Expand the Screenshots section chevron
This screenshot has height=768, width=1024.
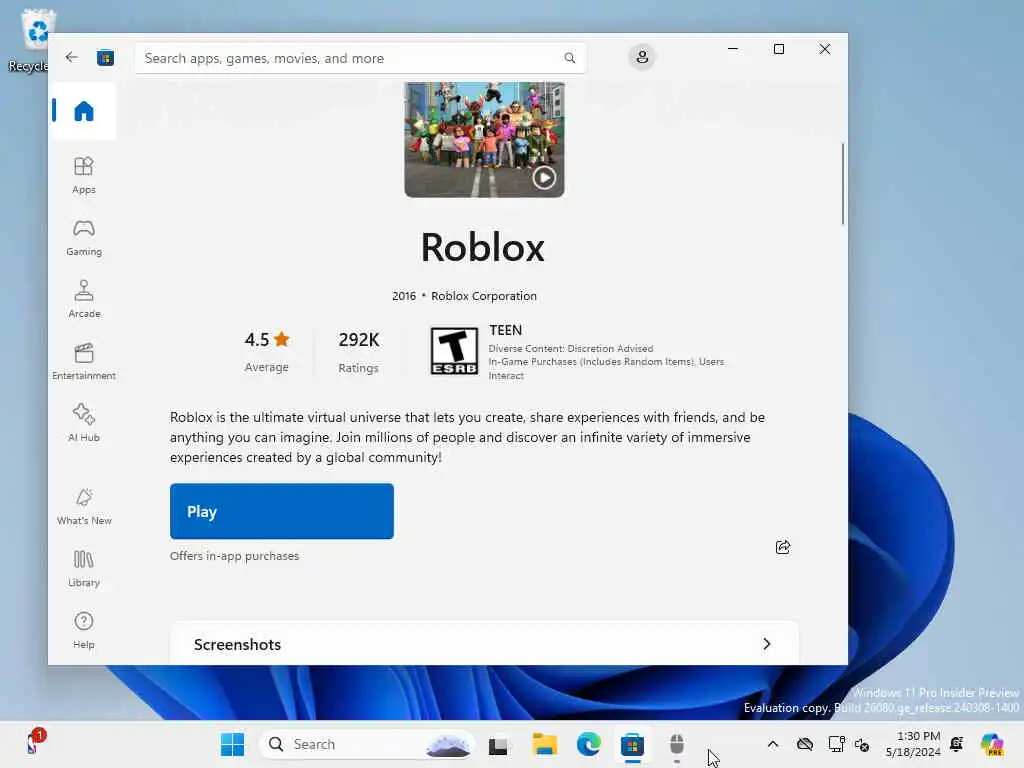coord(767,644)
